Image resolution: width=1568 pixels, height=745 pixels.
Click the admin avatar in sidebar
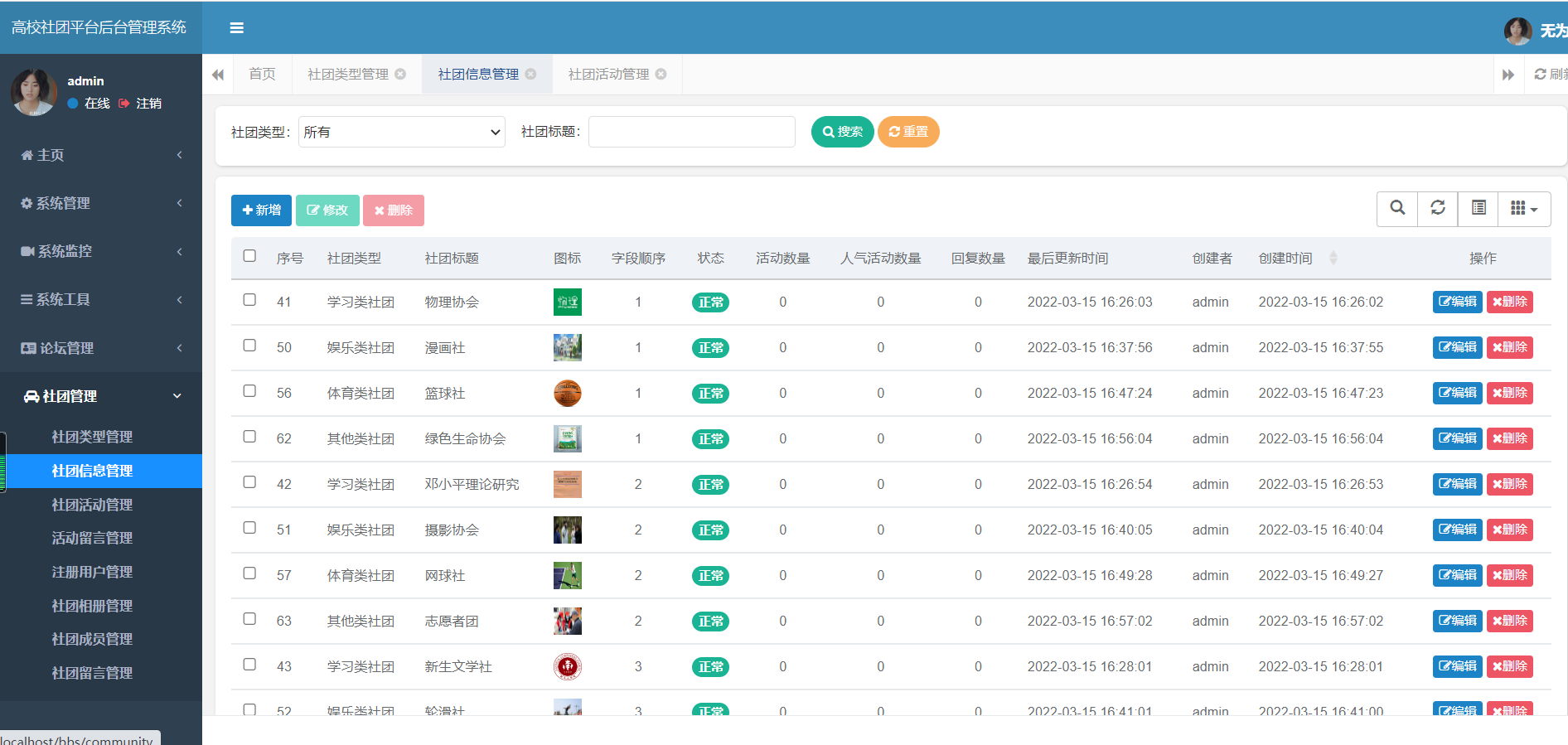point(33,92)
